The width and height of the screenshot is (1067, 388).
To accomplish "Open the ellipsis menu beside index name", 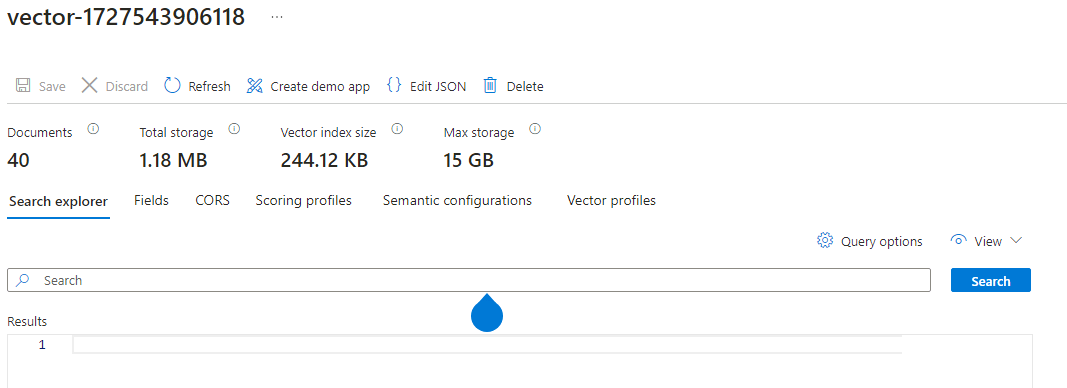I will click(x=277, y=17).
